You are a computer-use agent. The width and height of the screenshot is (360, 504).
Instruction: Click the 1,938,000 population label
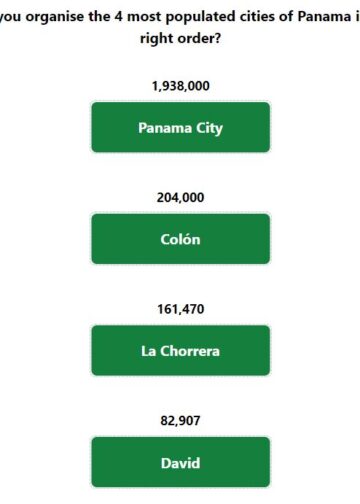pos(181,86)
